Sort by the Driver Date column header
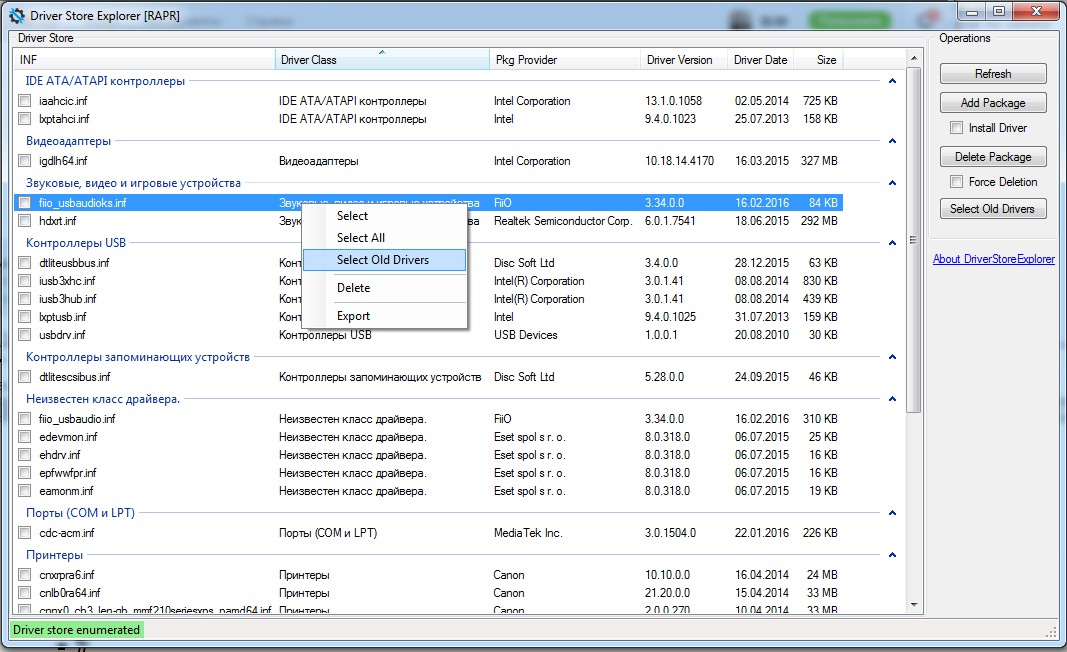The width and height of the screenshot is (1067, 652). tap(761, 60)
